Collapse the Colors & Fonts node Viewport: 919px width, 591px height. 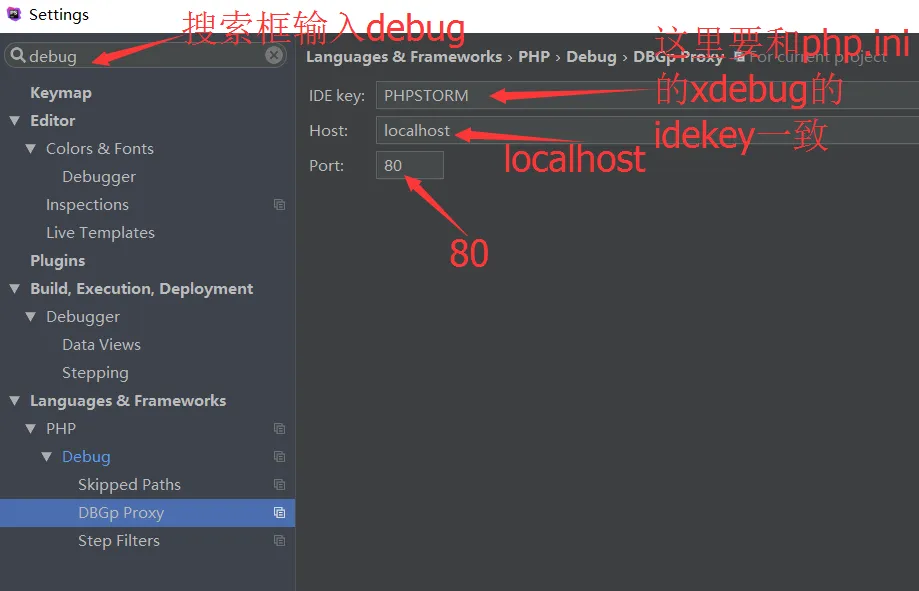(x=30, y=149)
